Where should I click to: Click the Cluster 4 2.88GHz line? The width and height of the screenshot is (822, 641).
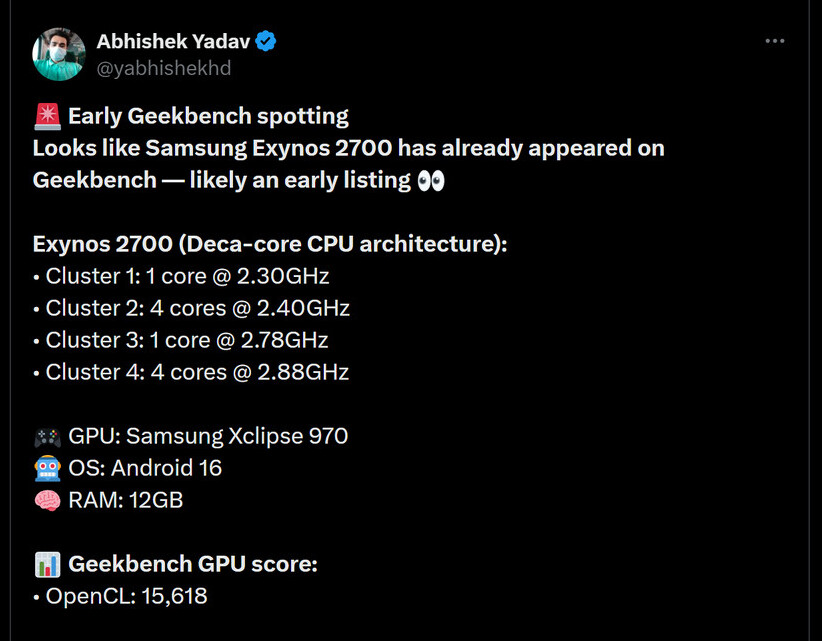coord(197,372)
